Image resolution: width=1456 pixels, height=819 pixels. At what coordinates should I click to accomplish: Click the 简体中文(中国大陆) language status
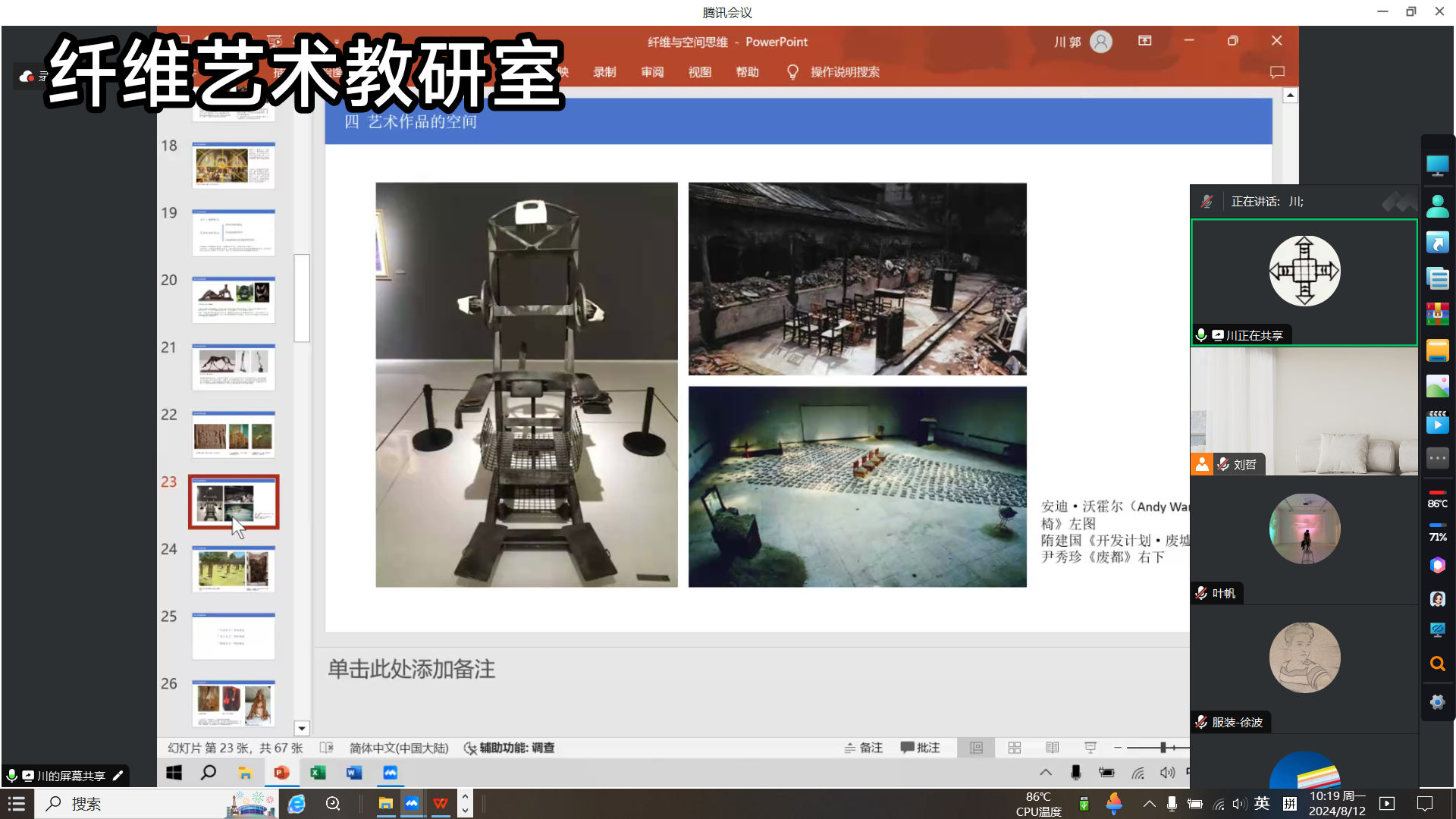pyautogui.click(x=399, y=748)
